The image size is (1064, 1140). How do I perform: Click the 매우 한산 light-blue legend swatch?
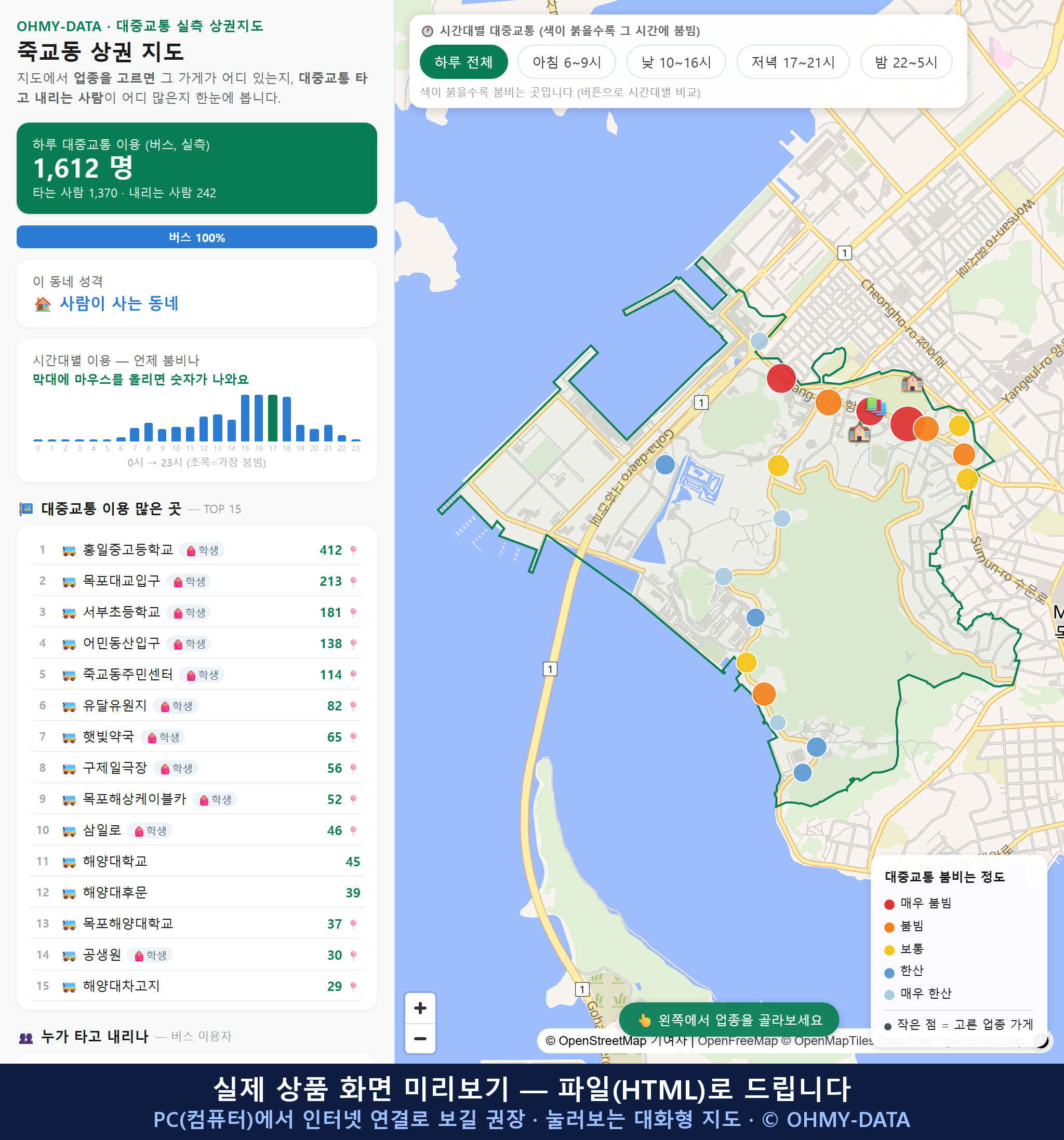coord(889,995)
